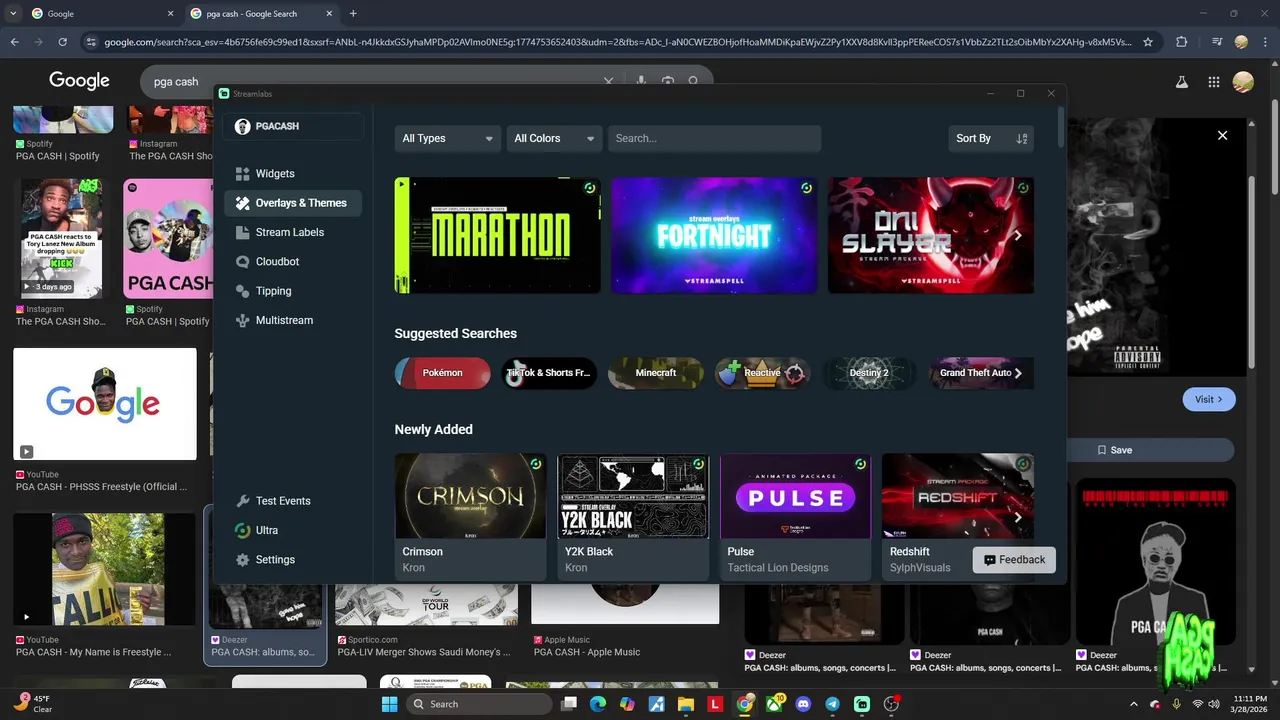This screenshot has width=1280, height=720.
Task: Open Google Search Labs flask icon
Action: [x=1181, y=82]
